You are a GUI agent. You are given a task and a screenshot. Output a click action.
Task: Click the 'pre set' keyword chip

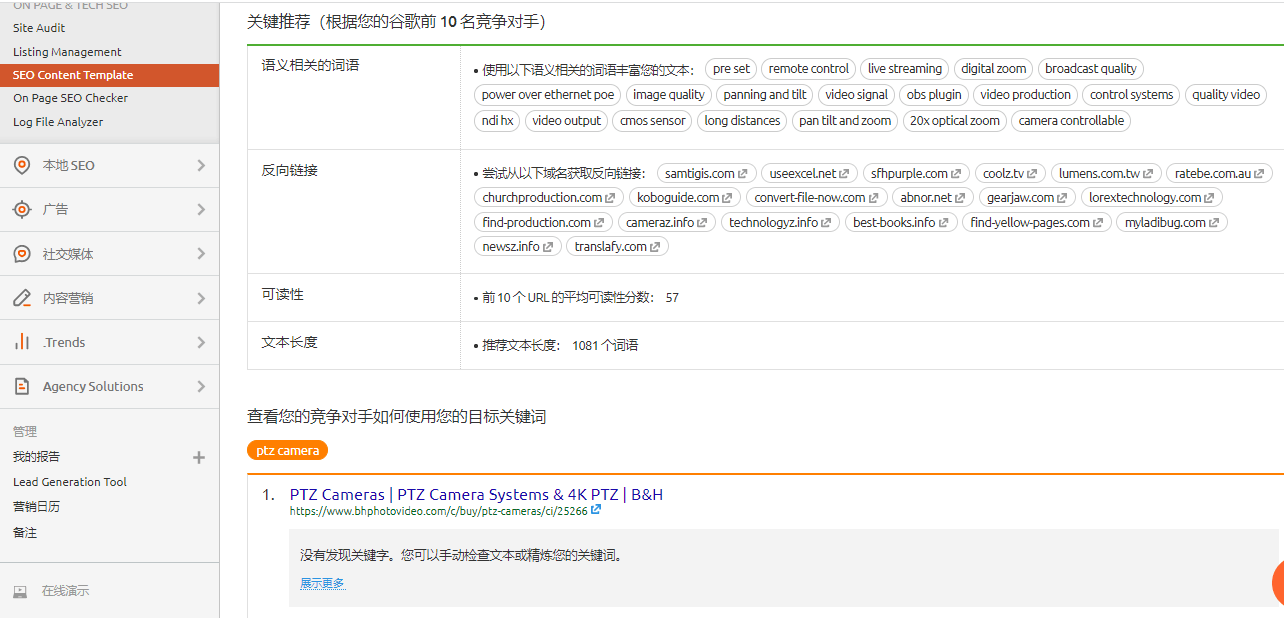tap(731, 69)
